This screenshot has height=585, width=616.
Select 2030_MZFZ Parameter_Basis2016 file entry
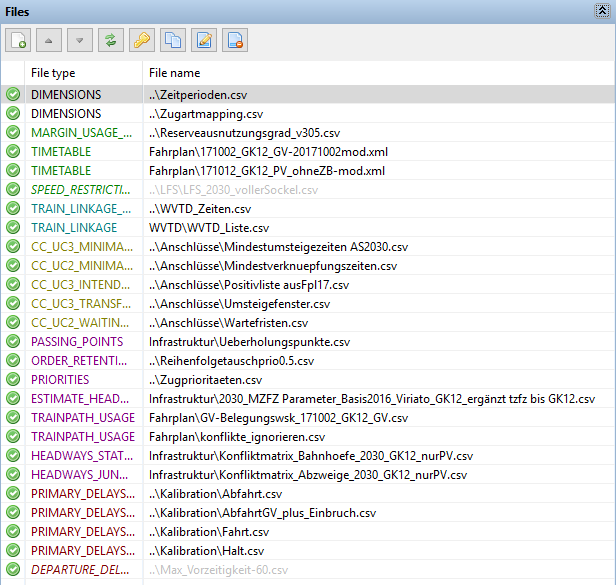(372, 399)
